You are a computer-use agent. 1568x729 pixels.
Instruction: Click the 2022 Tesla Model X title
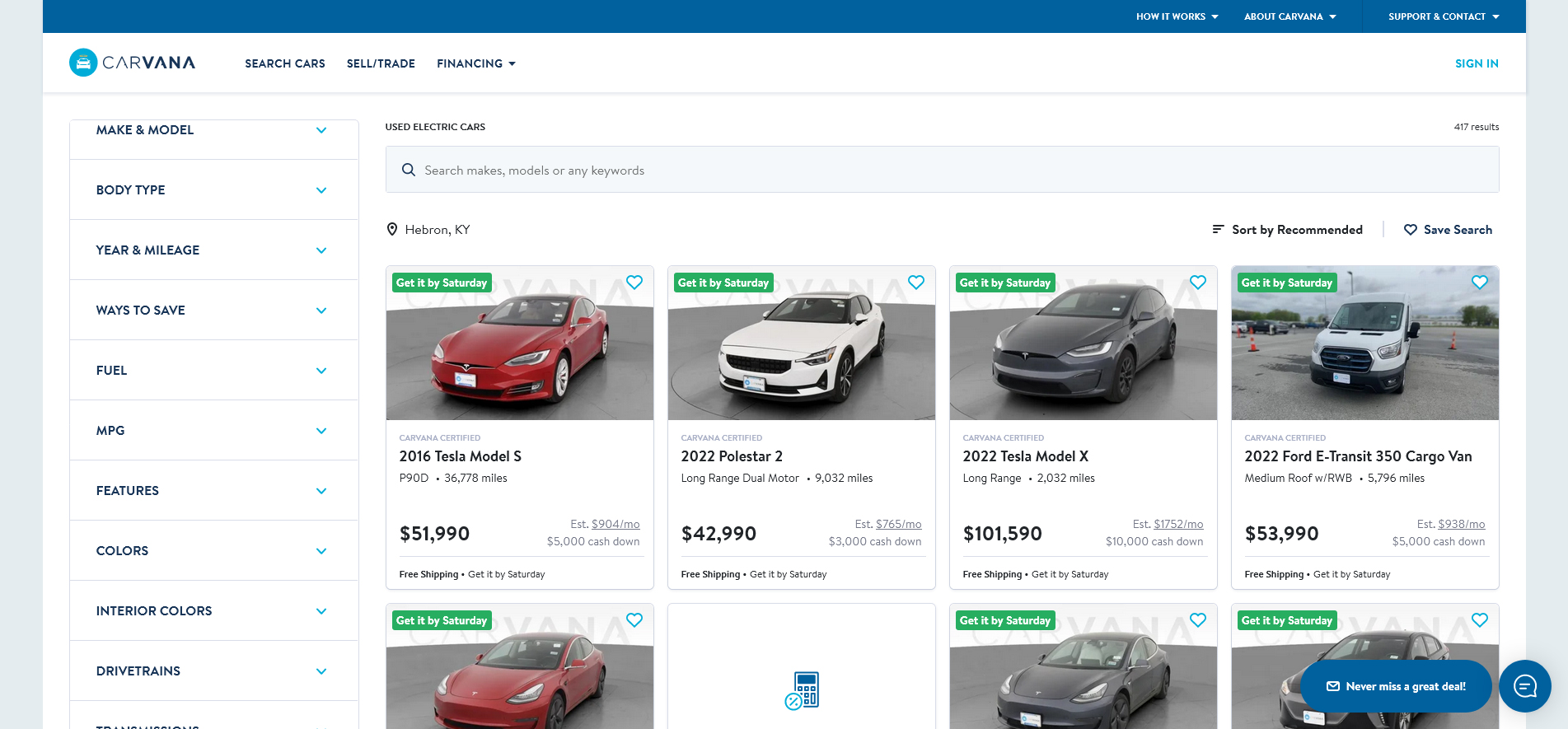(1025, 456)
